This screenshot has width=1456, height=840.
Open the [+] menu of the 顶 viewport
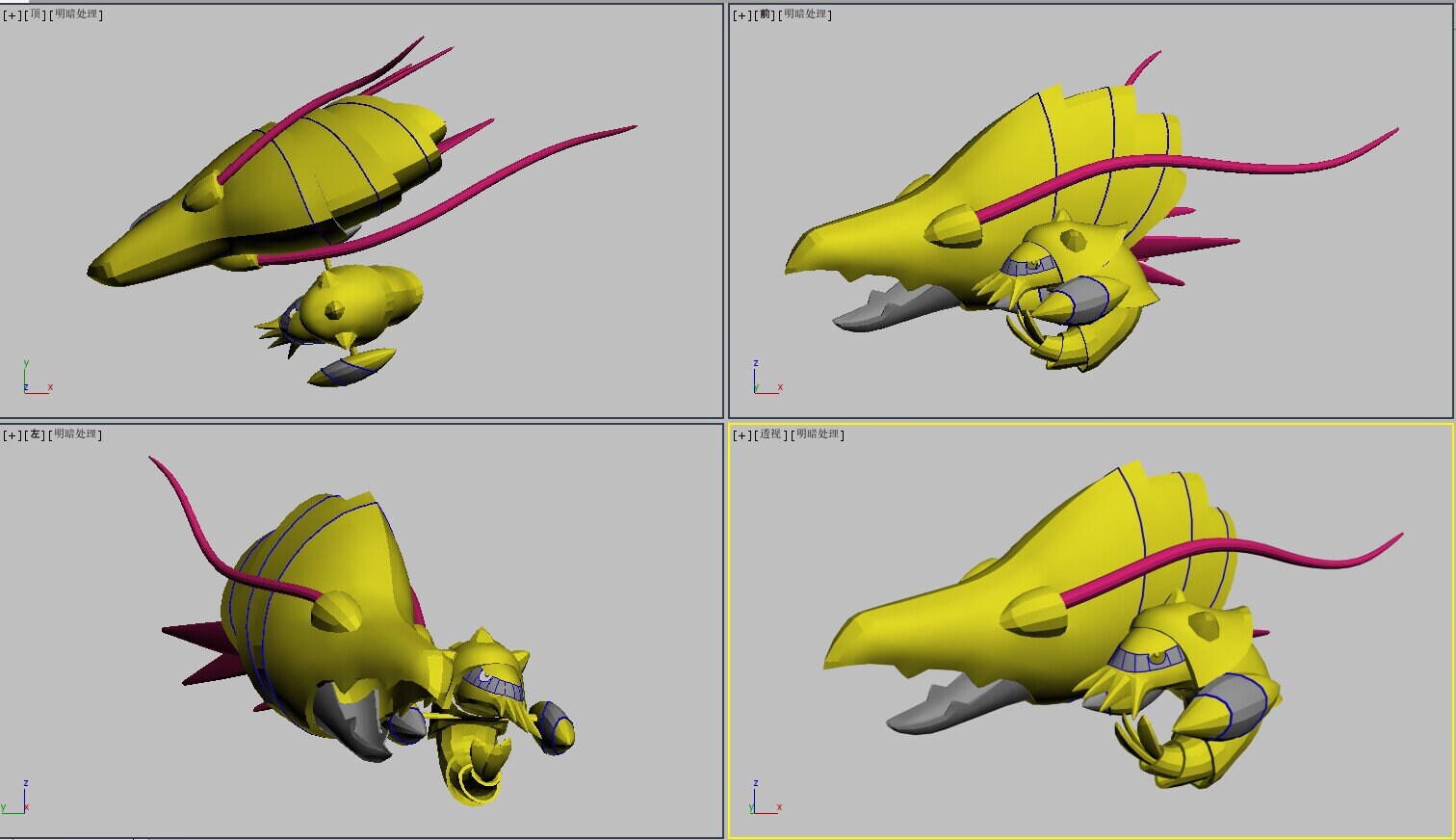coord(12,14)
